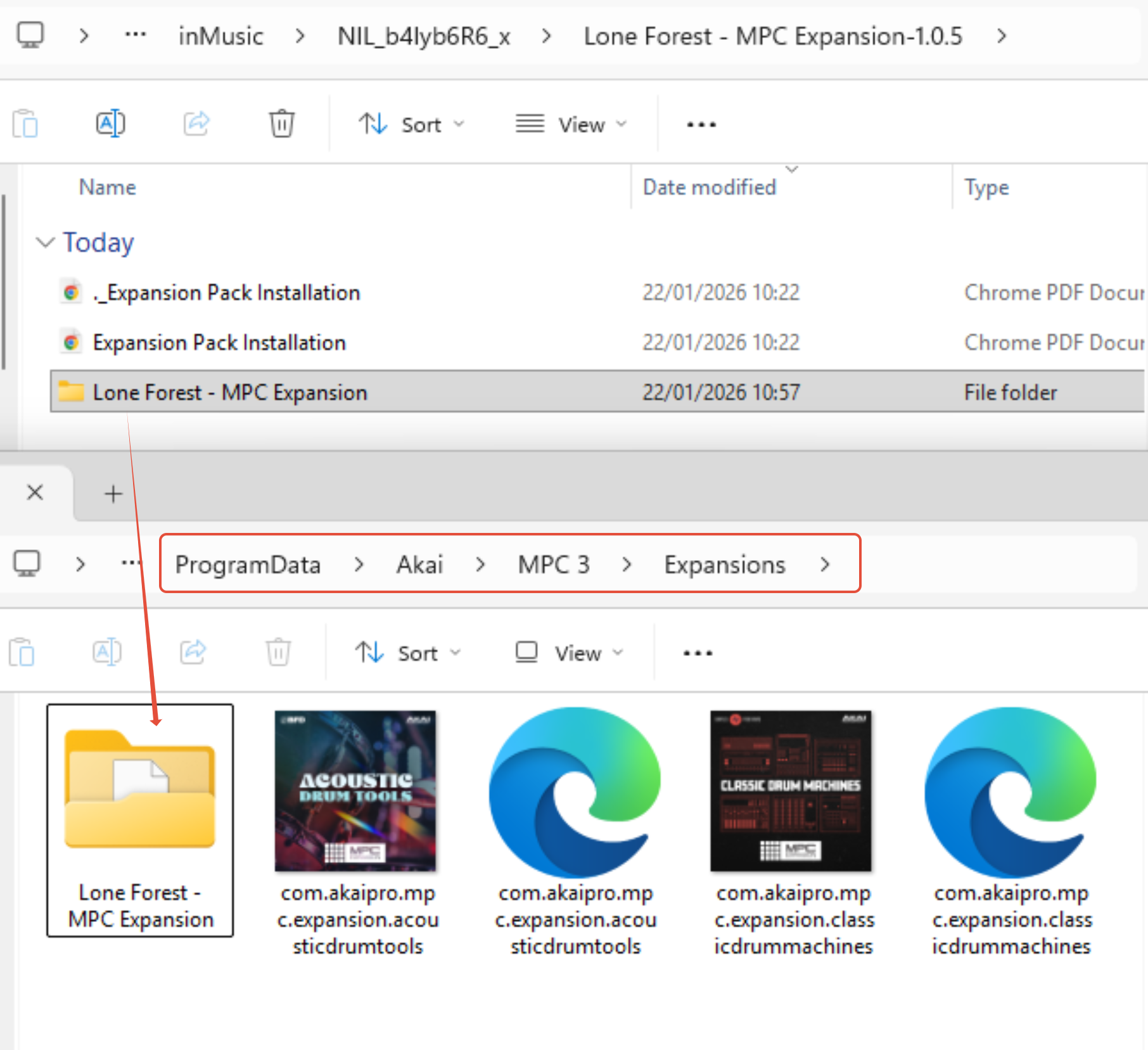Click the This PC monitor icon in top window

pyautogui.click(x=30, y=35)
